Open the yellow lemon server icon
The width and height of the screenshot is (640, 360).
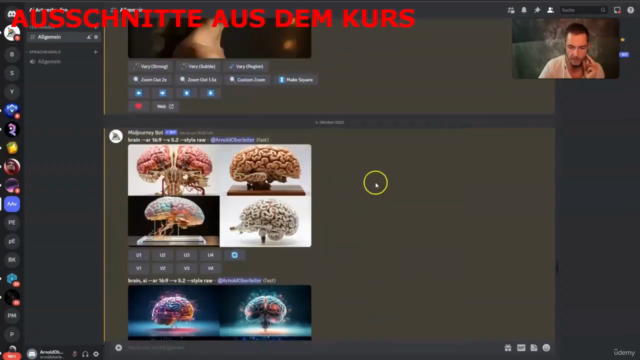coord(12,148)
